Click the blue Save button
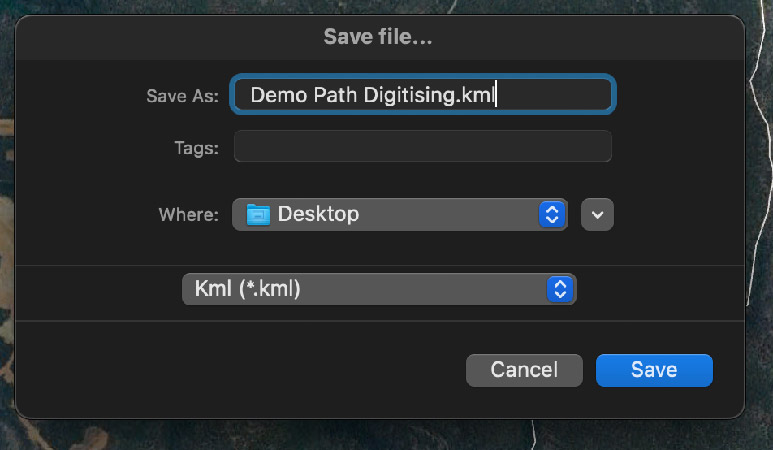This screenshot has width=773, height=450. coord(654,370)
